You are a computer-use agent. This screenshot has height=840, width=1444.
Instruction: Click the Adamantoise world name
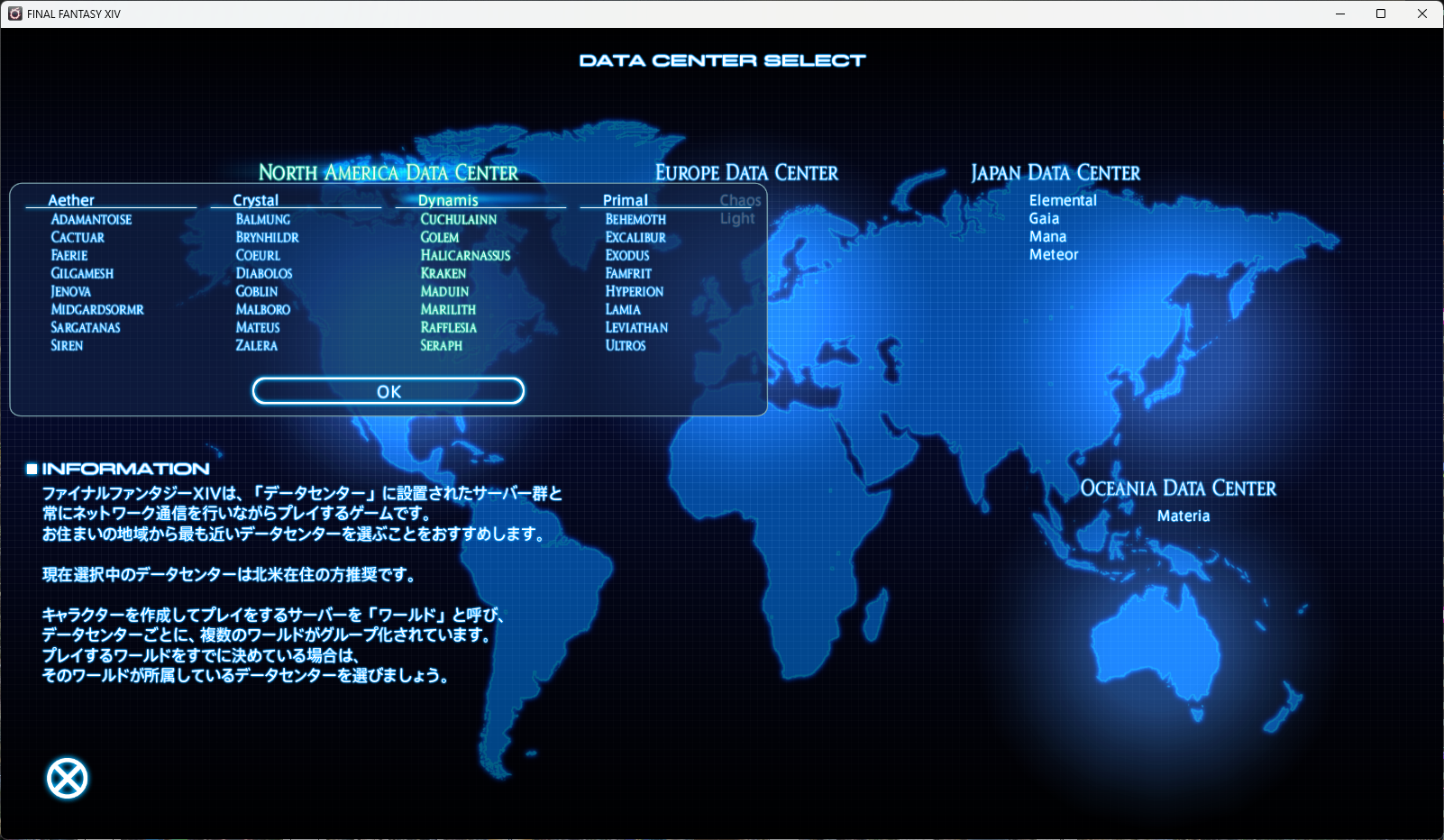coord(91,219)
